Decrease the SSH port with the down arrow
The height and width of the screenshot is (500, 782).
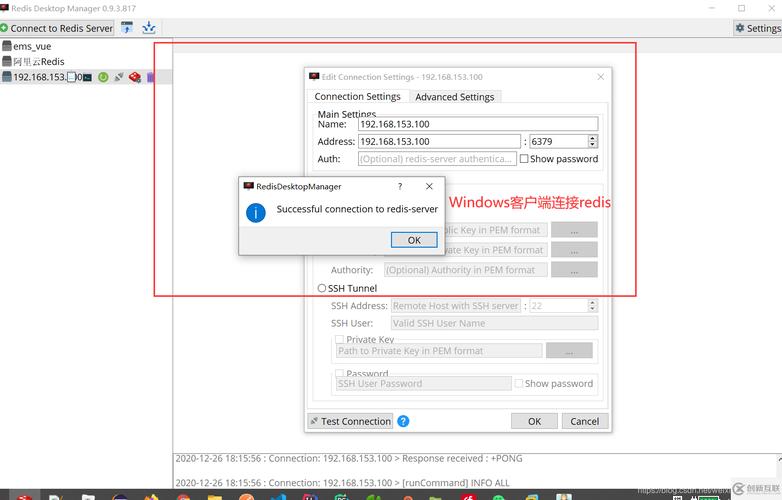coord(592,309)
